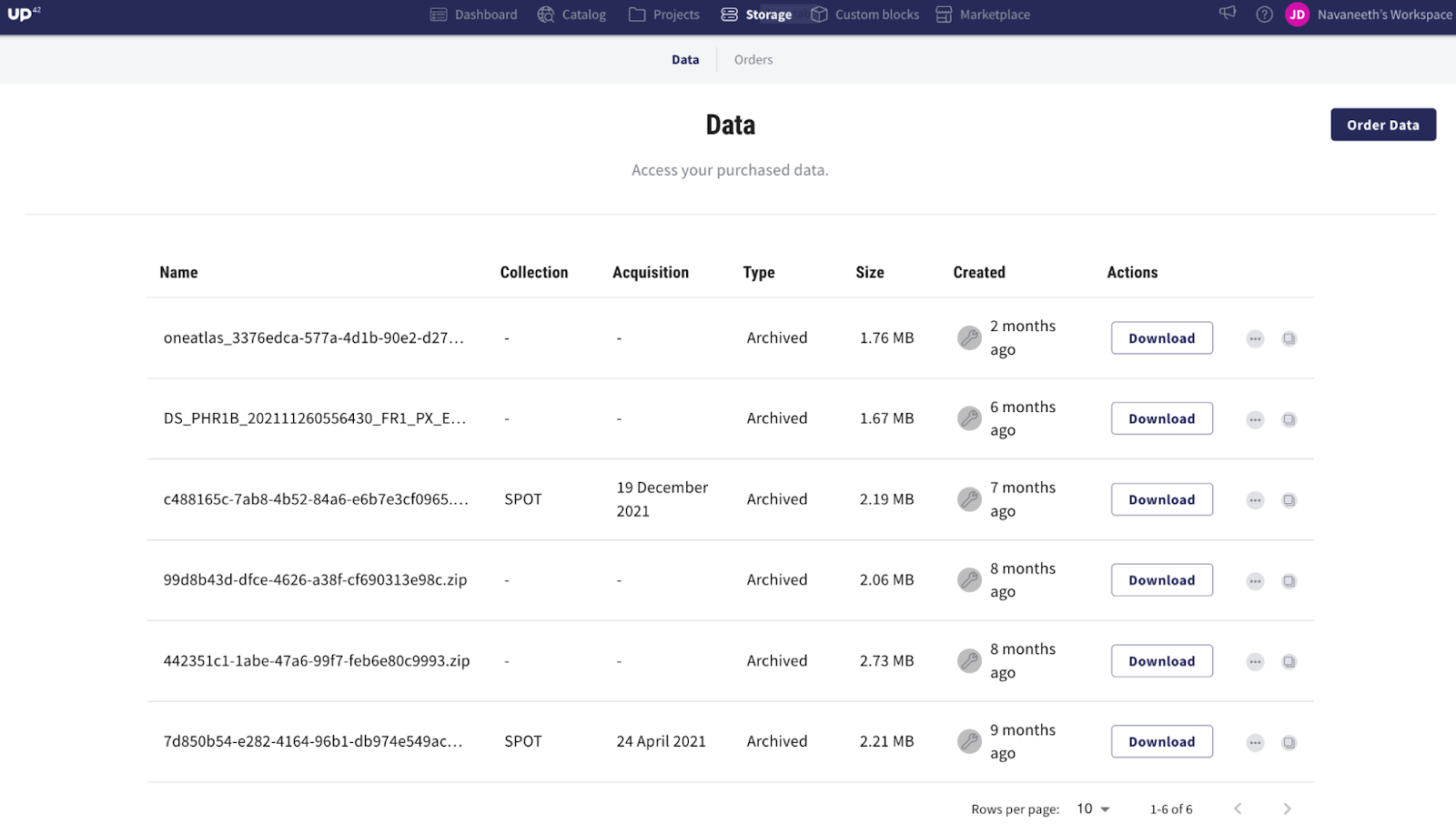This screenshot has width=1456, height=824.
Task: Open the Marketplace
Action: [983, 15]
